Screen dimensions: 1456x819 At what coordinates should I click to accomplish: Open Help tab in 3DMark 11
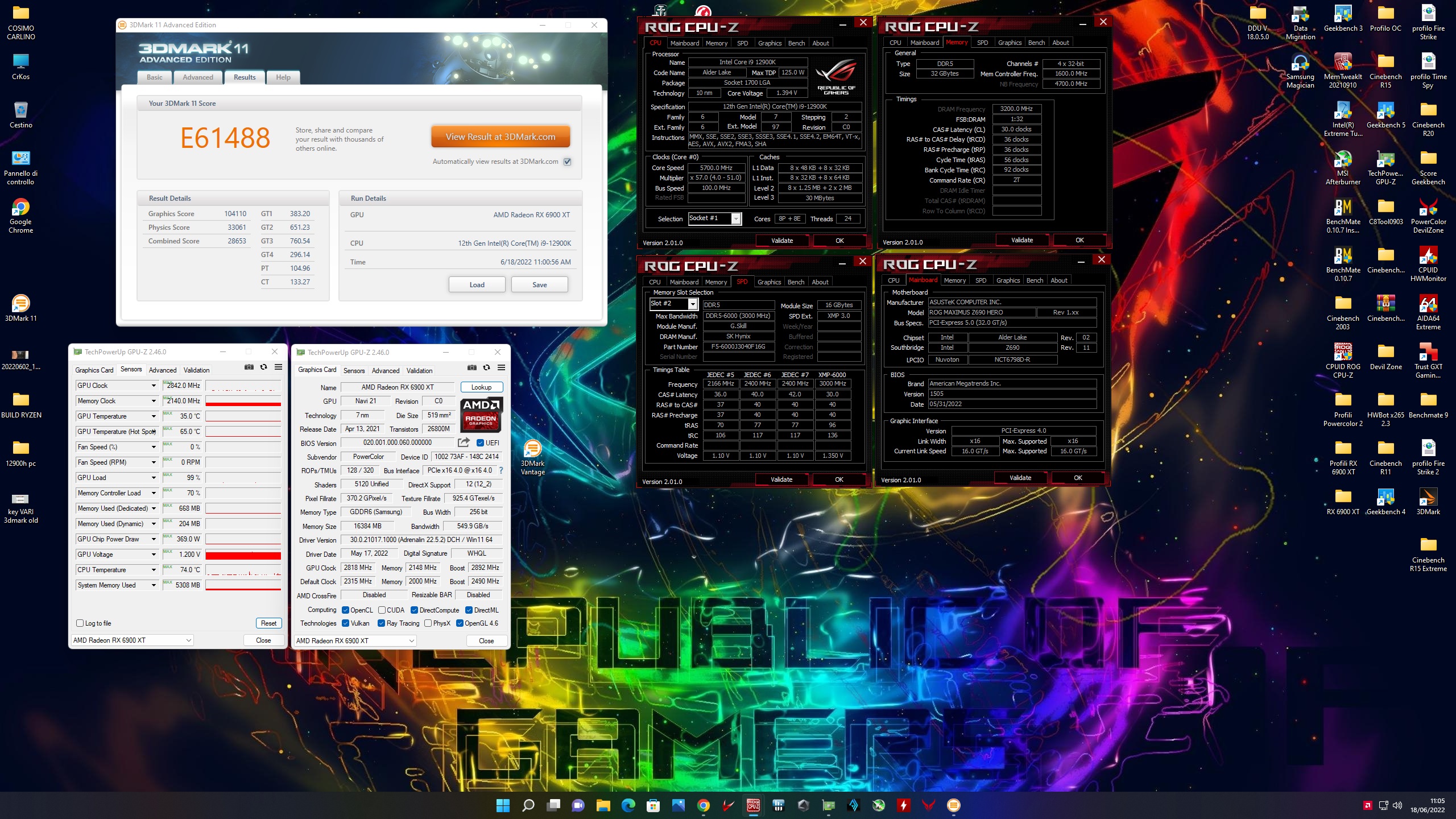(283, 77)
